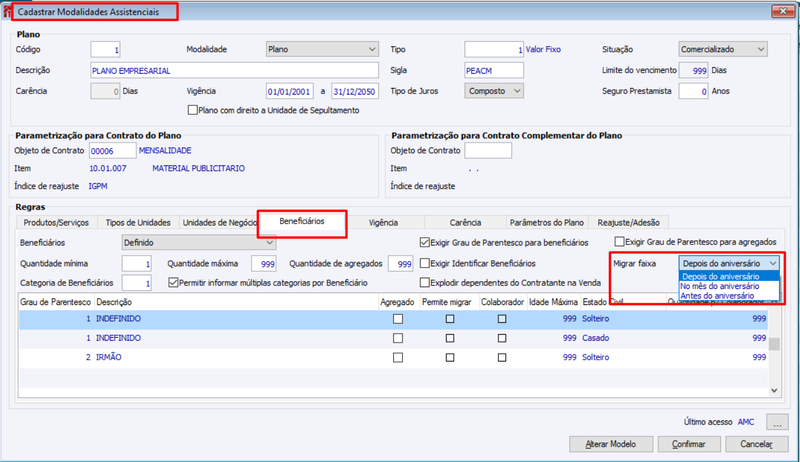Toggle Permitir informar múltiplas categorias por Beneficiário
This screenshot has height=462, width=800.
pyautogui.click(x=173, y=283)
